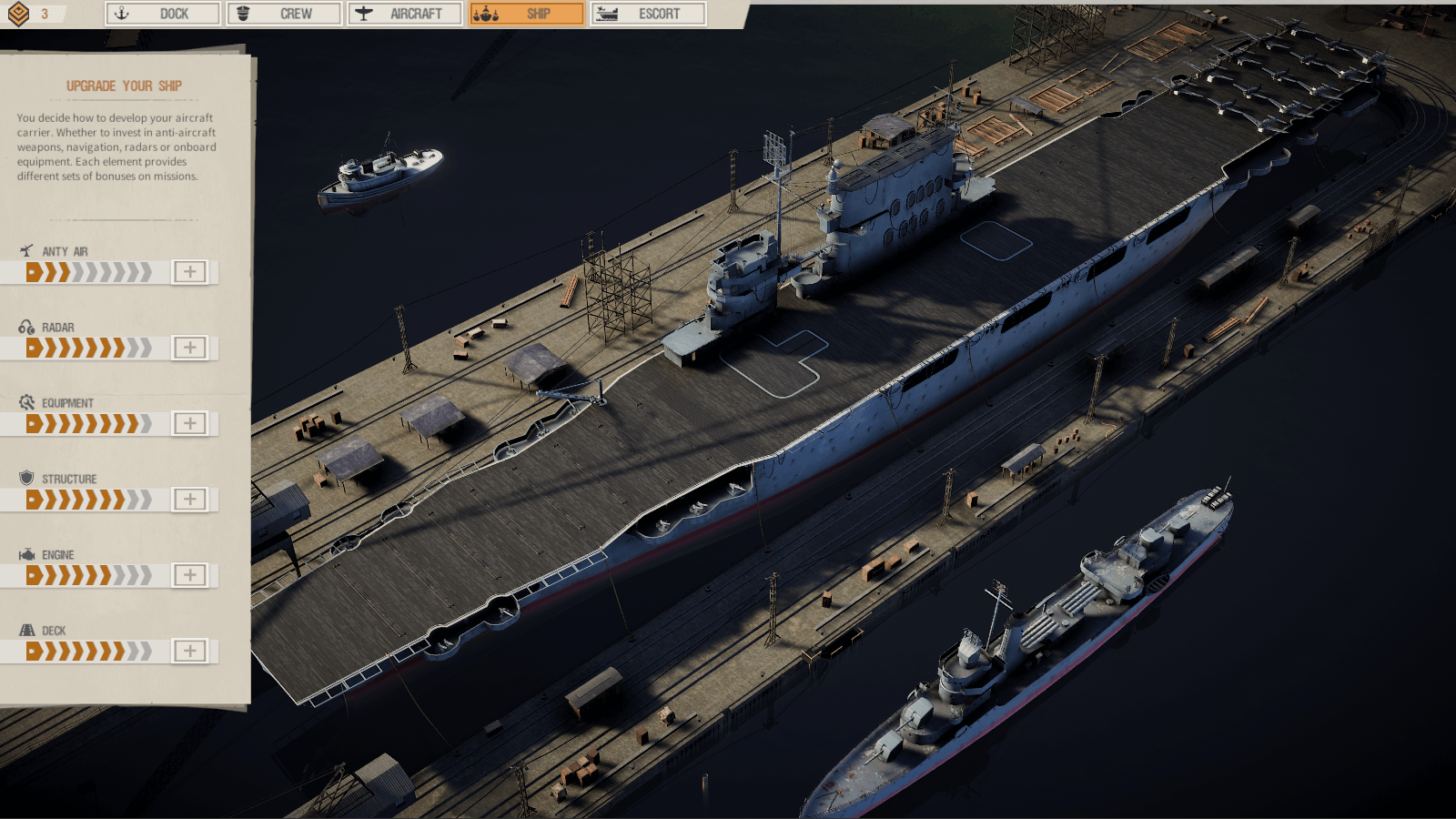Select the Ship tab
The height and width of the screenshot is (819, 1456).
pyautogui.click(x=526, y=14)
